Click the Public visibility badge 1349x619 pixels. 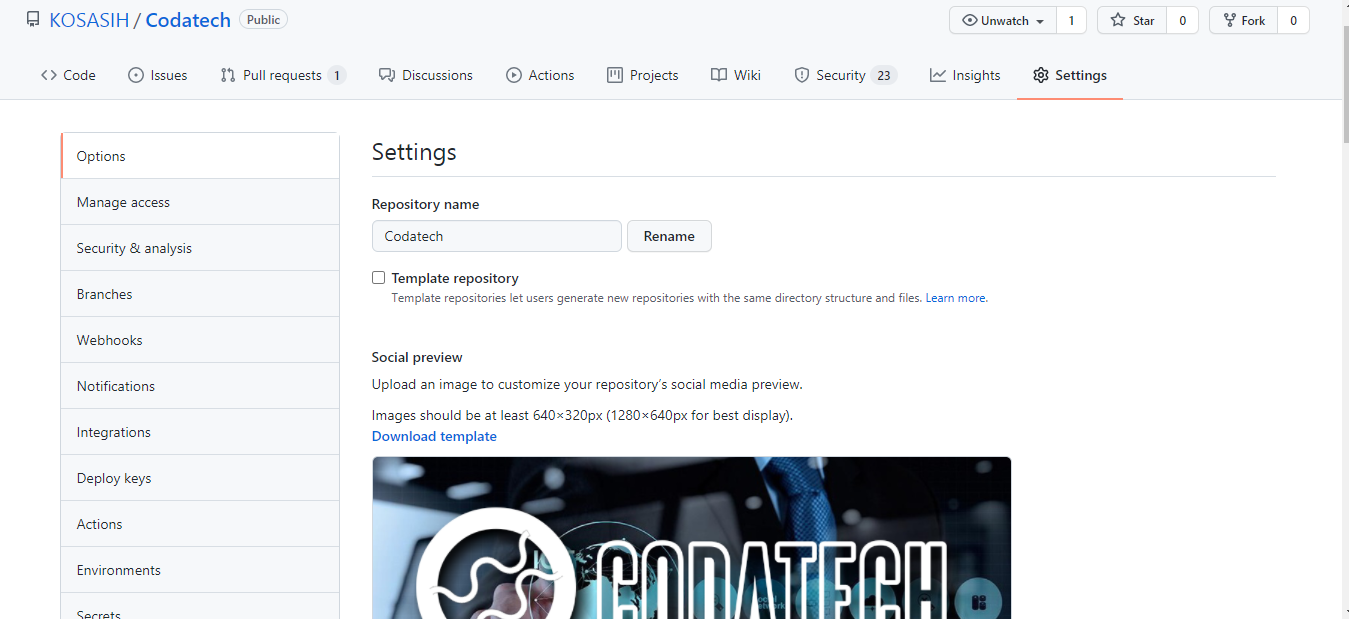pyautogui.click(x=264, y=20)
